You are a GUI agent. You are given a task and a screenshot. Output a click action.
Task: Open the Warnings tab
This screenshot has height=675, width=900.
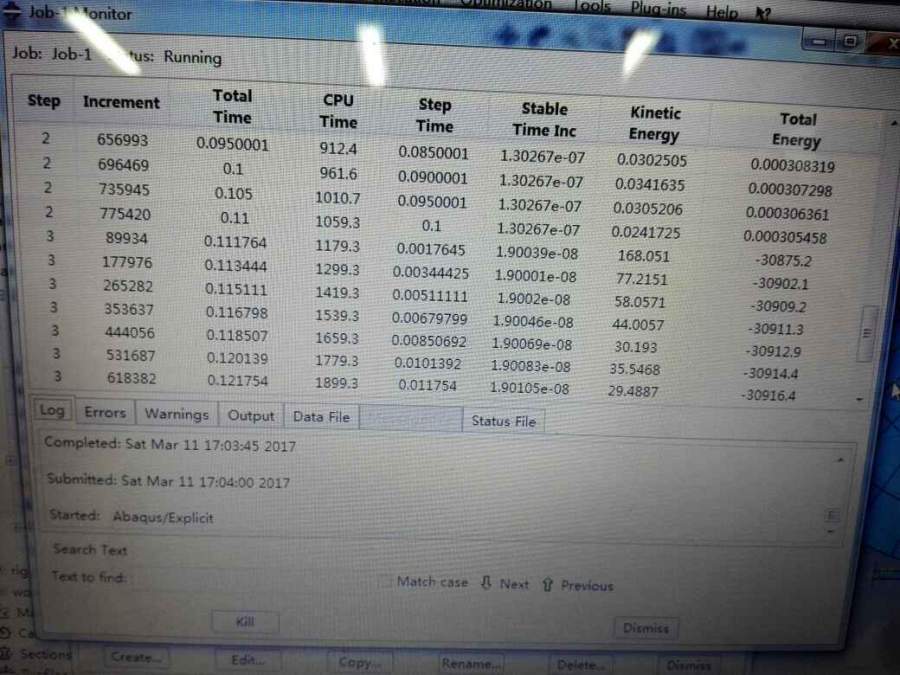(177, 414)
